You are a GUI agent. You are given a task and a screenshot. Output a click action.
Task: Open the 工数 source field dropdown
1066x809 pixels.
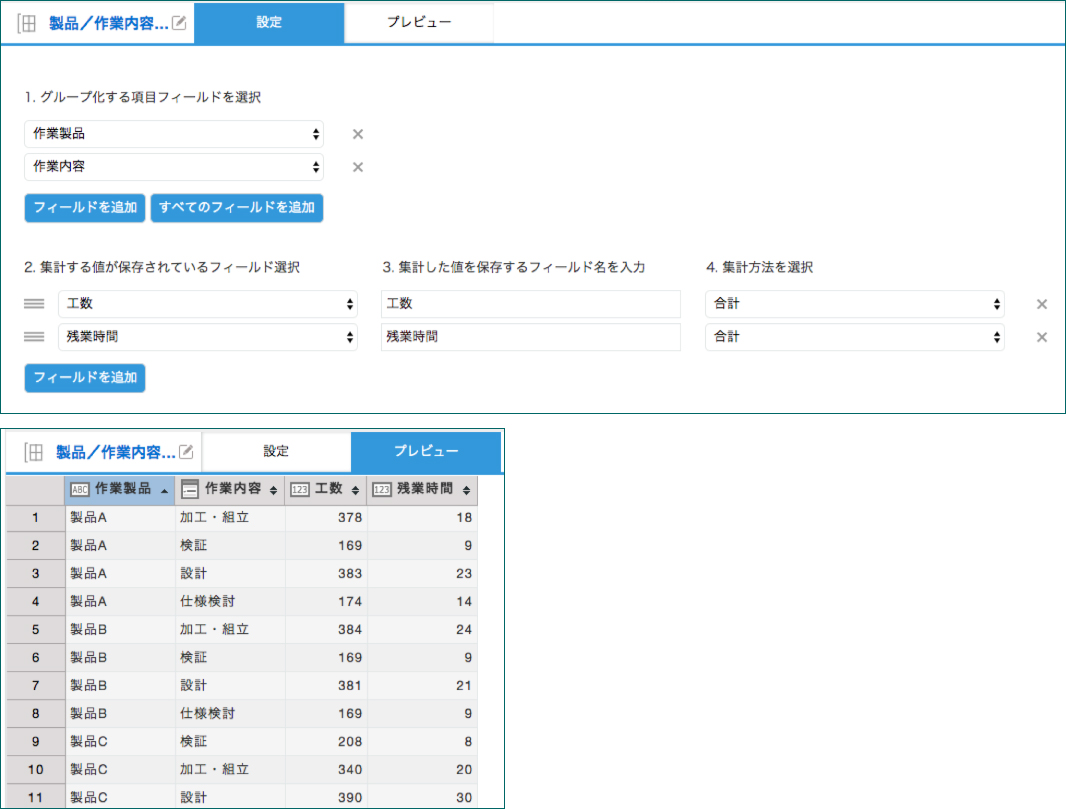[208, 304]
